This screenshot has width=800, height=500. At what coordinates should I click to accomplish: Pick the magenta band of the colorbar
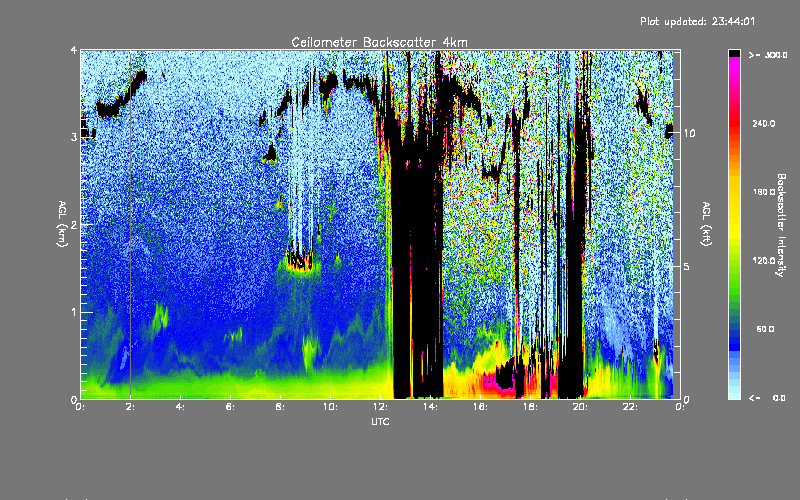coord(734,64)
